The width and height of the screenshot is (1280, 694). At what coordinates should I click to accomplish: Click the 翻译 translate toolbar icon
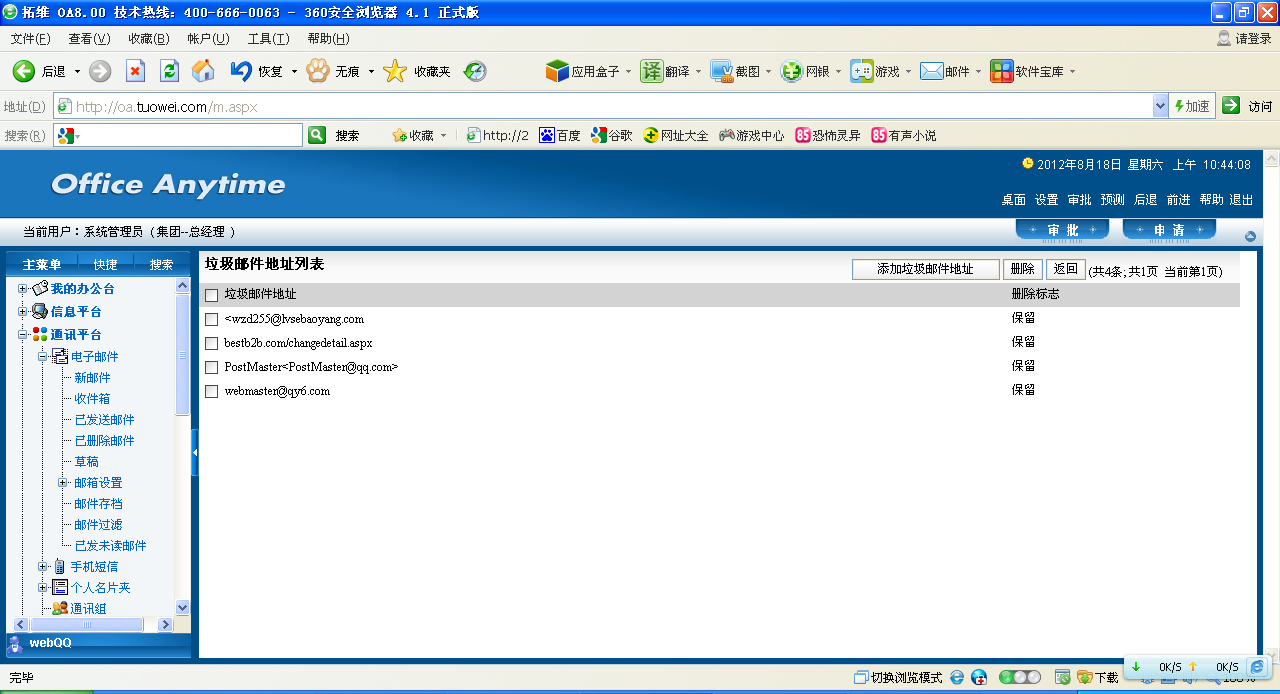click(x=652, y=71)
